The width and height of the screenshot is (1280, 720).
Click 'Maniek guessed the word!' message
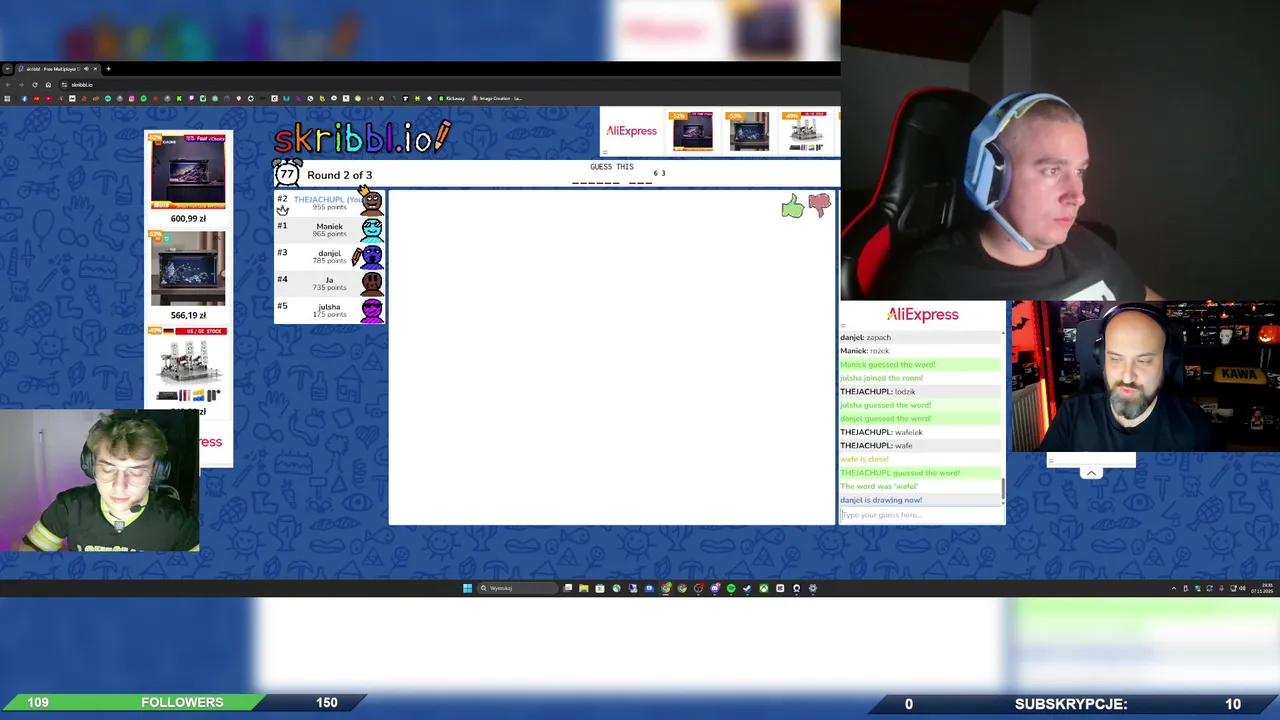click(x=888, y=364)
